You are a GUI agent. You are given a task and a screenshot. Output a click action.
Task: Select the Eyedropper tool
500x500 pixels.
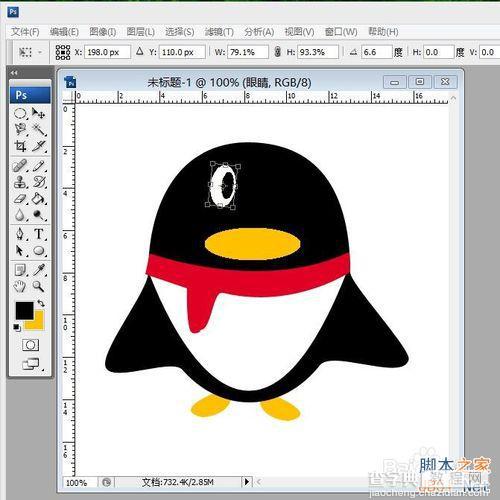coord(39,270)
